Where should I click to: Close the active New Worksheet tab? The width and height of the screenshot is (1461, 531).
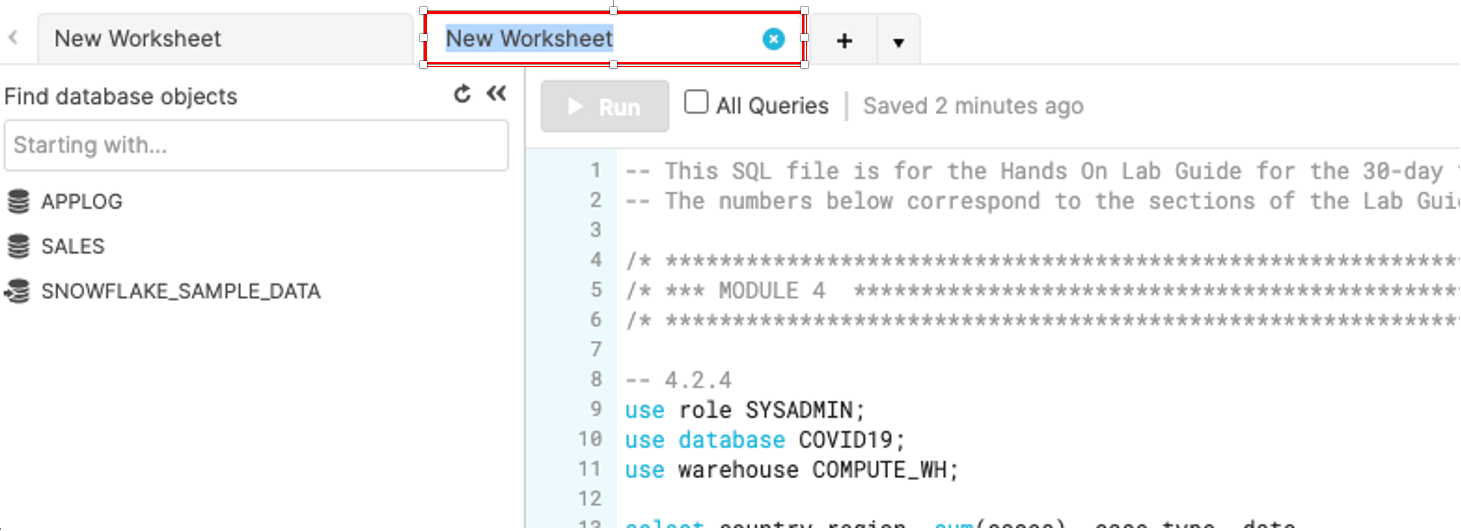(773, 39)
